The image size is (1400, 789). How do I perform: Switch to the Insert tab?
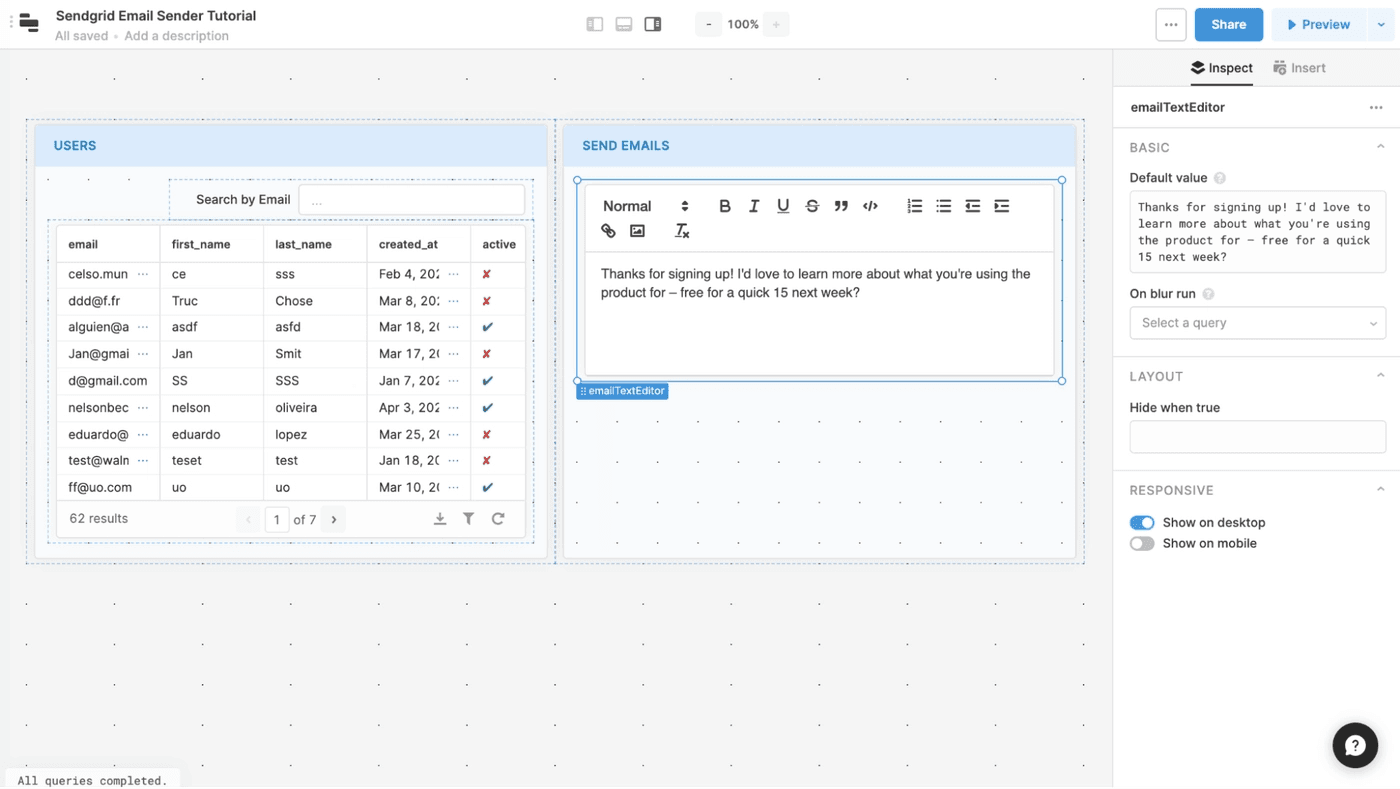point(1299,68)
